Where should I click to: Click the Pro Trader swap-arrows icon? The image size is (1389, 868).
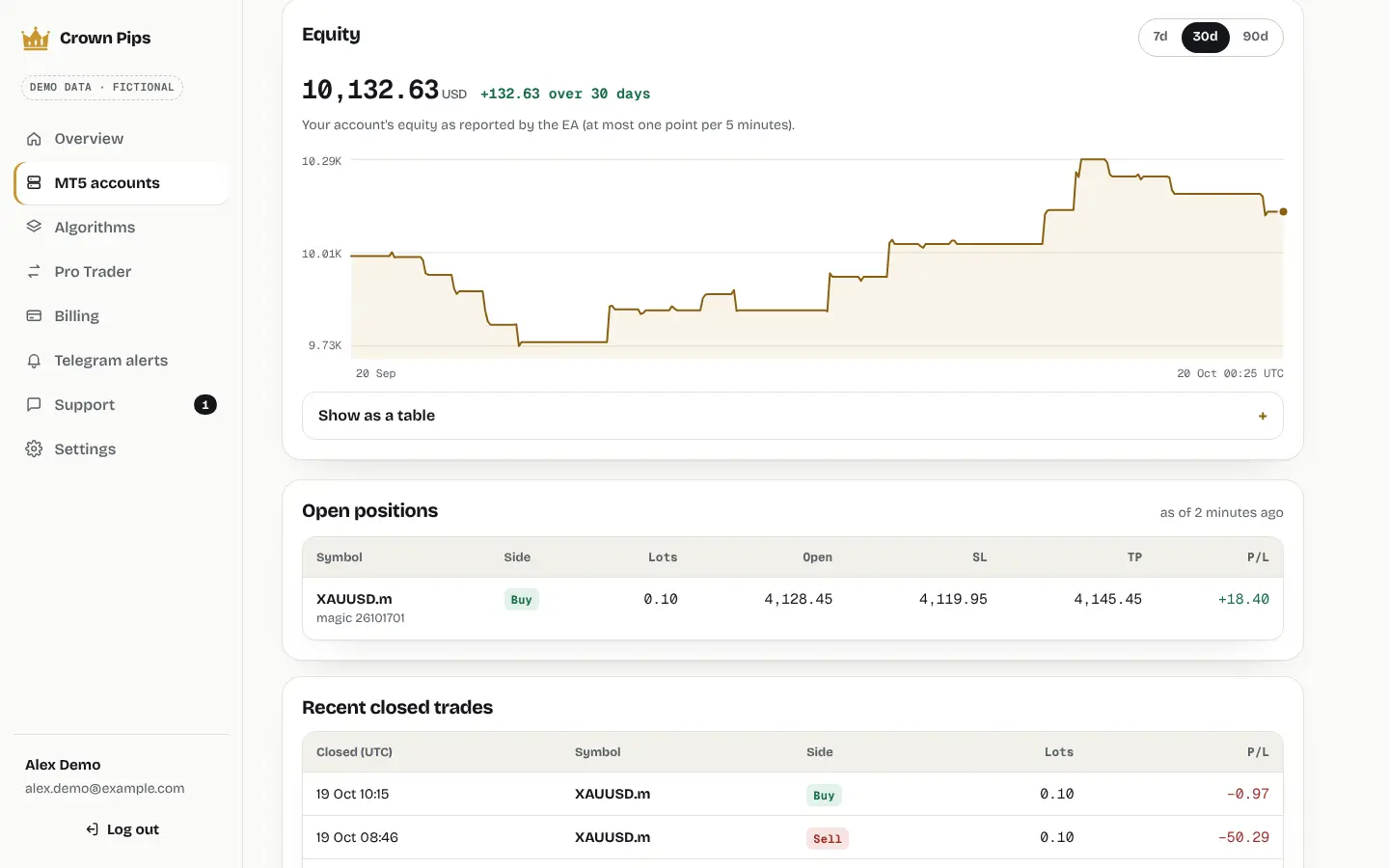(x=34, y=272)
